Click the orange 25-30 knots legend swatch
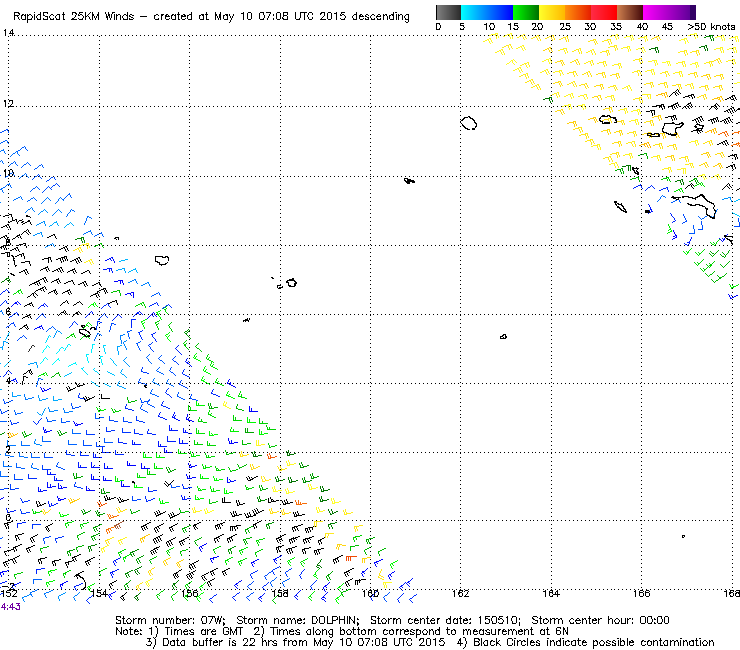Screen dimensions: 740x650 click(x=578, y=12)
